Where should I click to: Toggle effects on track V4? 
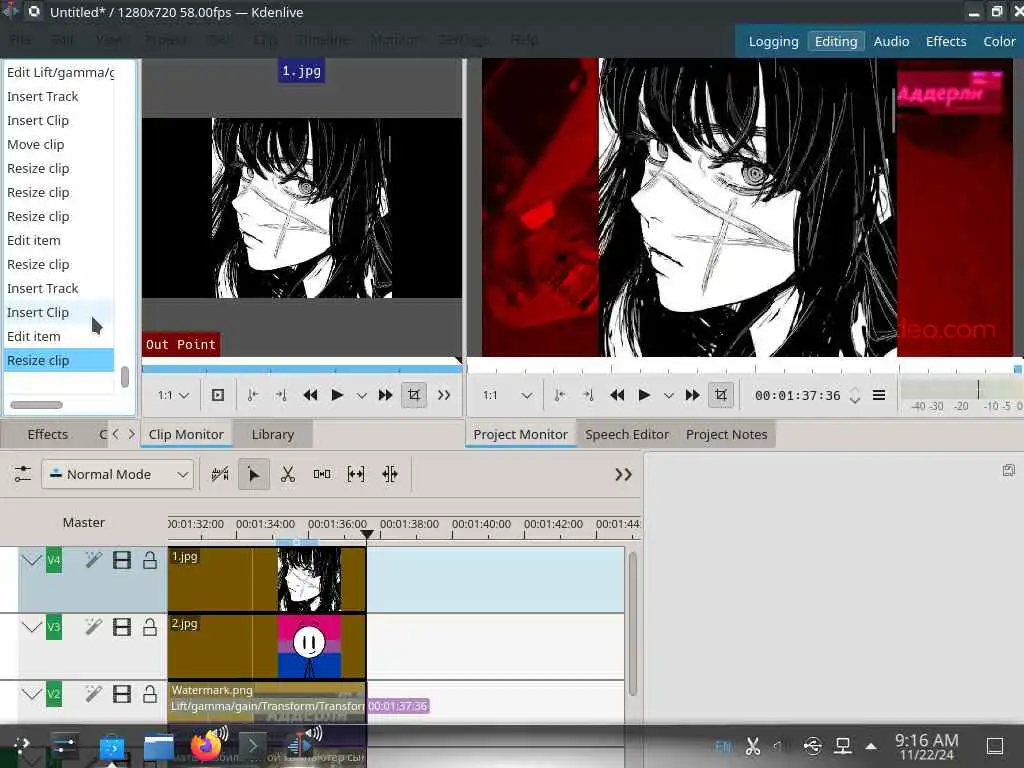(x=93, y=560)
